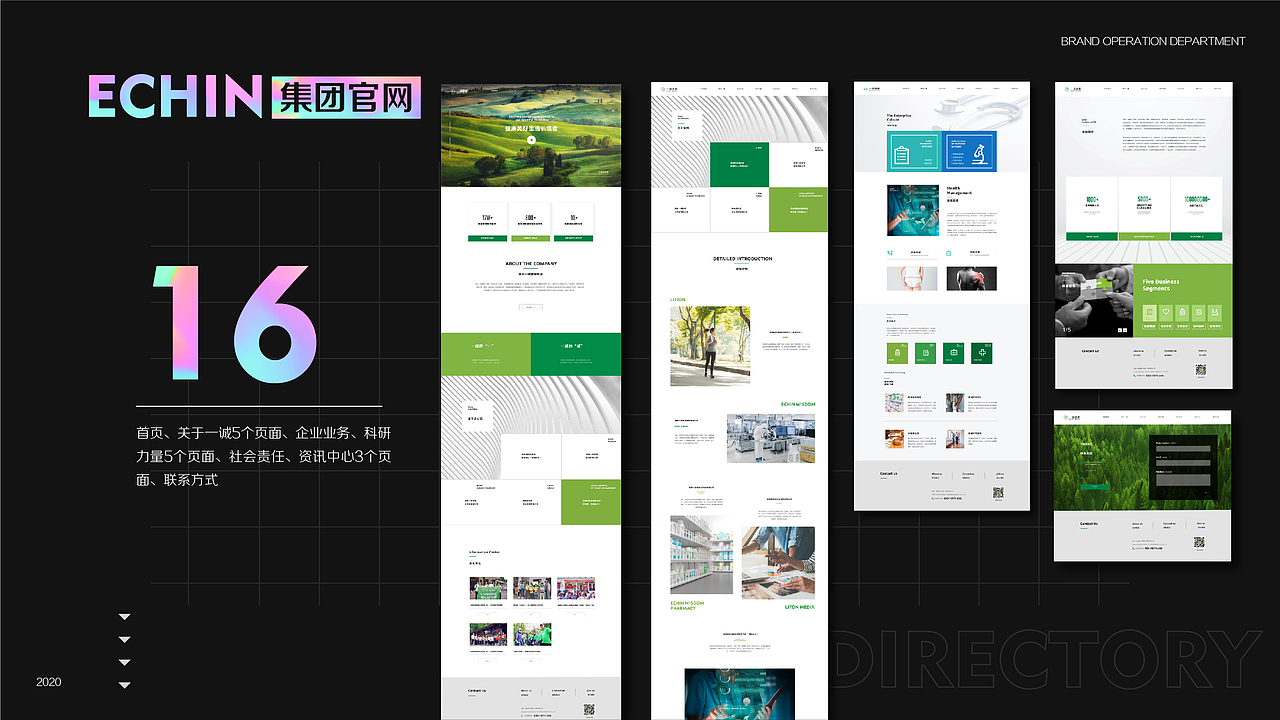Screen dimensions: 1280x720
Task: Open the laboratory photo
Action: (x=771, y=438)
